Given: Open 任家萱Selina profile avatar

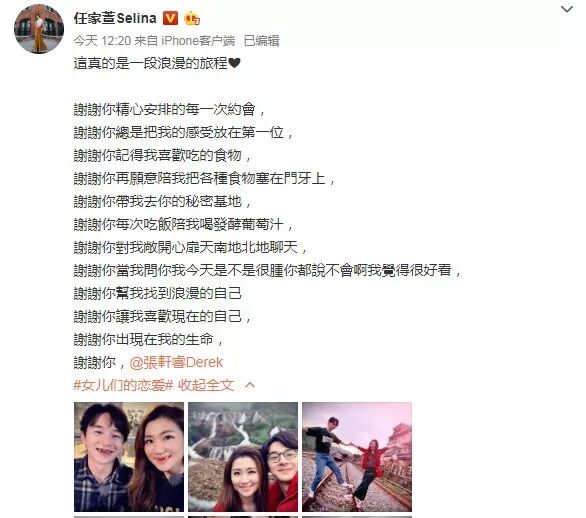Looking at the screenshot, I should click(39, 29).
